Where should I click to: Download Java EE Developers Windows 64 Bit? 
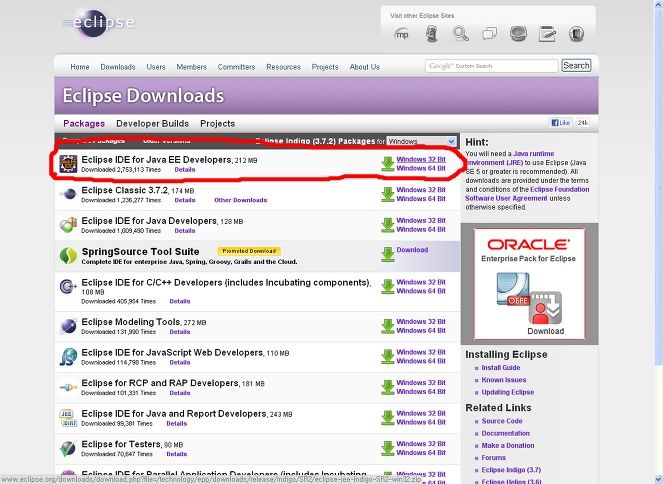pyautogui.click(x=421, y=168)
